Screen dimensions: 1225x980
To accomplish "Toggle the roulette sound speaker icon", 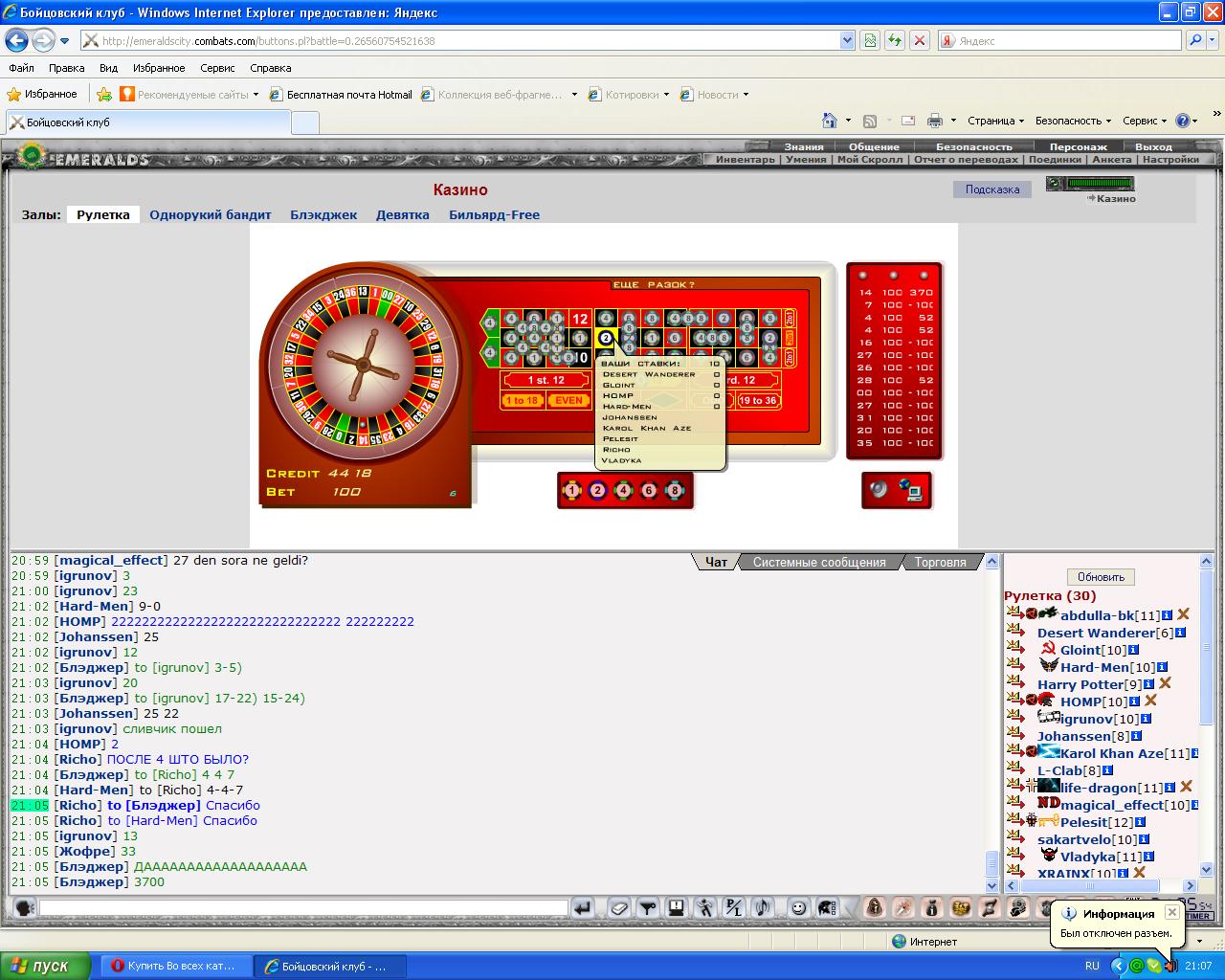I will pyautogui.click(x=880, y=491).
